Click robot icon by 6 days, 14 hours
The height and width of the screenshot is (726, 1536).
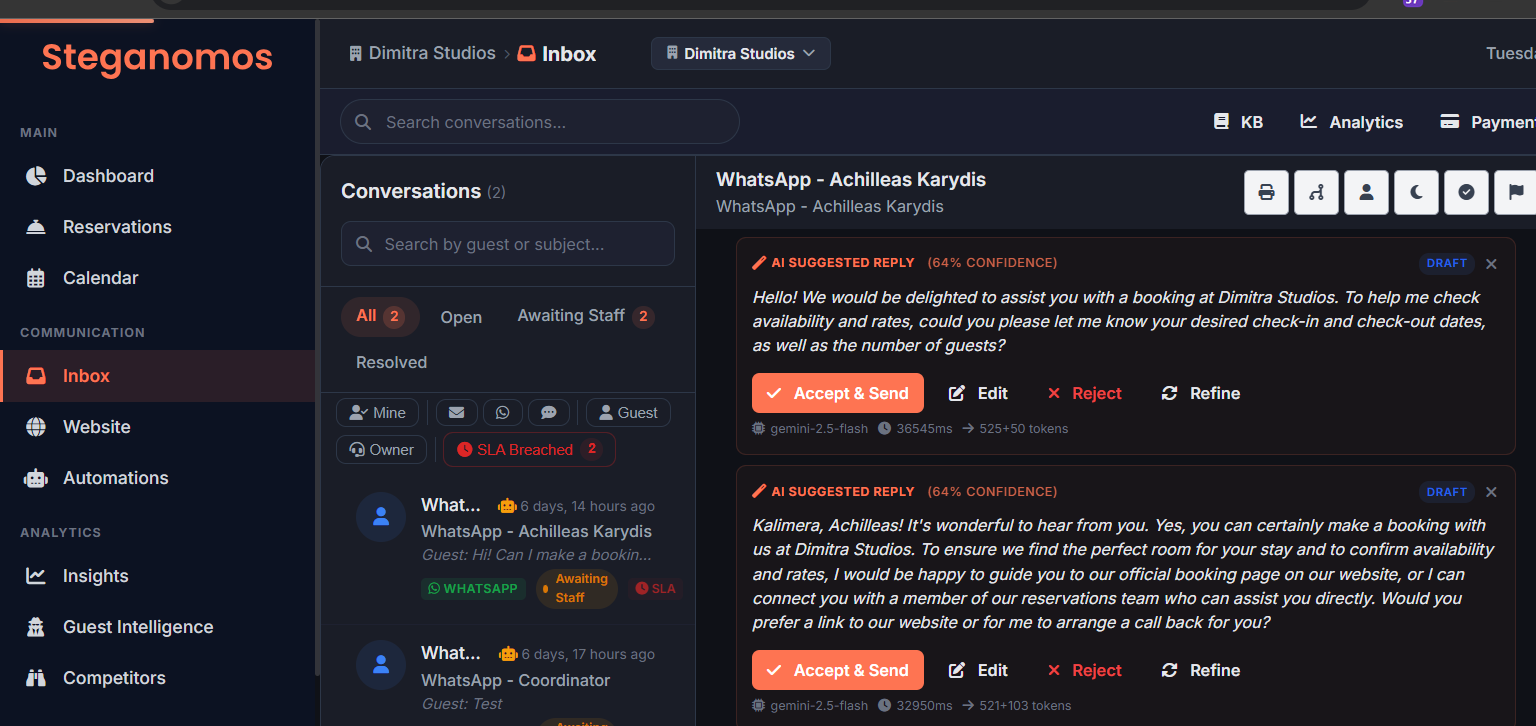coord(507,506)
